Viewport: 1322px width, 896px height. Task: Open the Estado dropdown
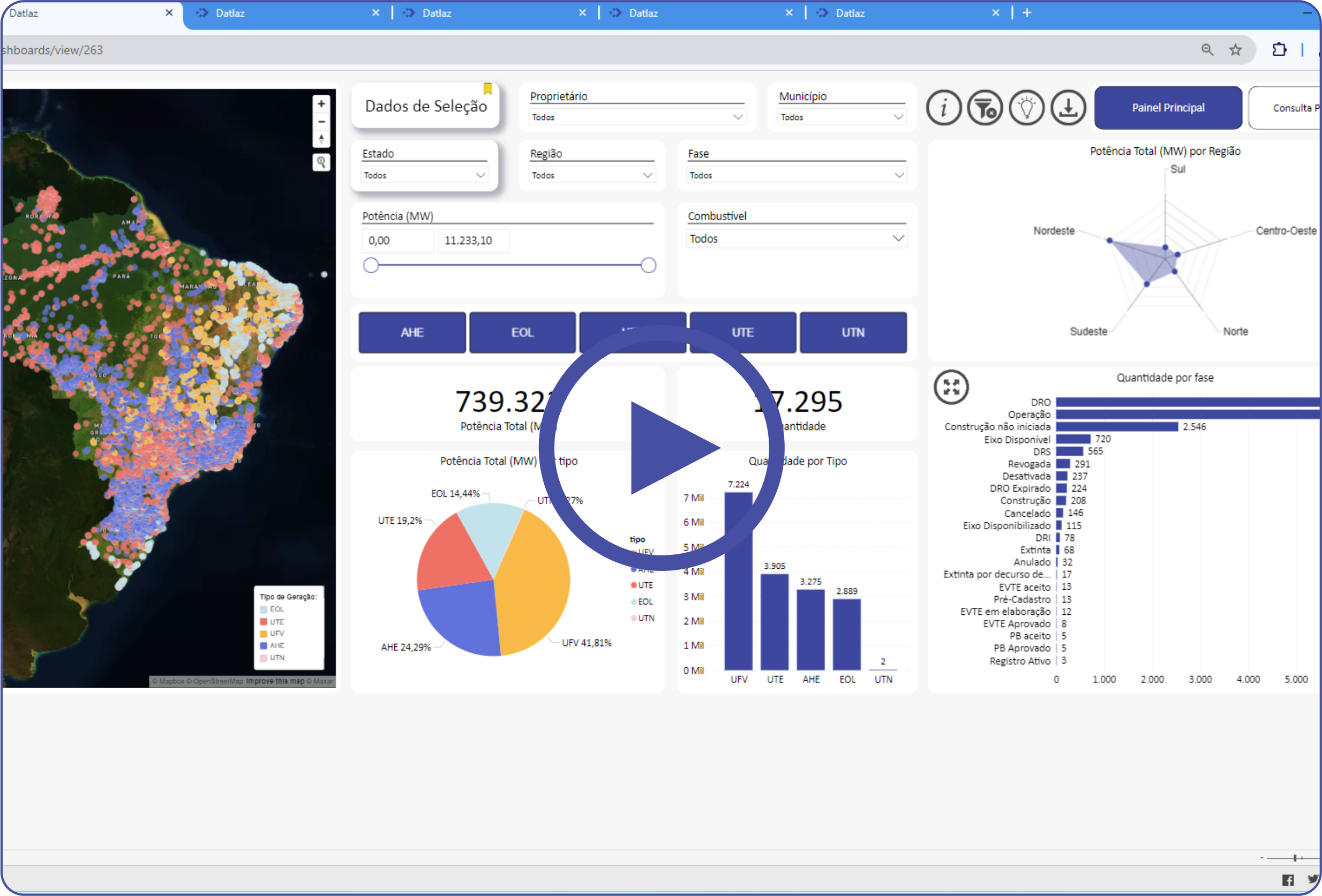point(424,175)
